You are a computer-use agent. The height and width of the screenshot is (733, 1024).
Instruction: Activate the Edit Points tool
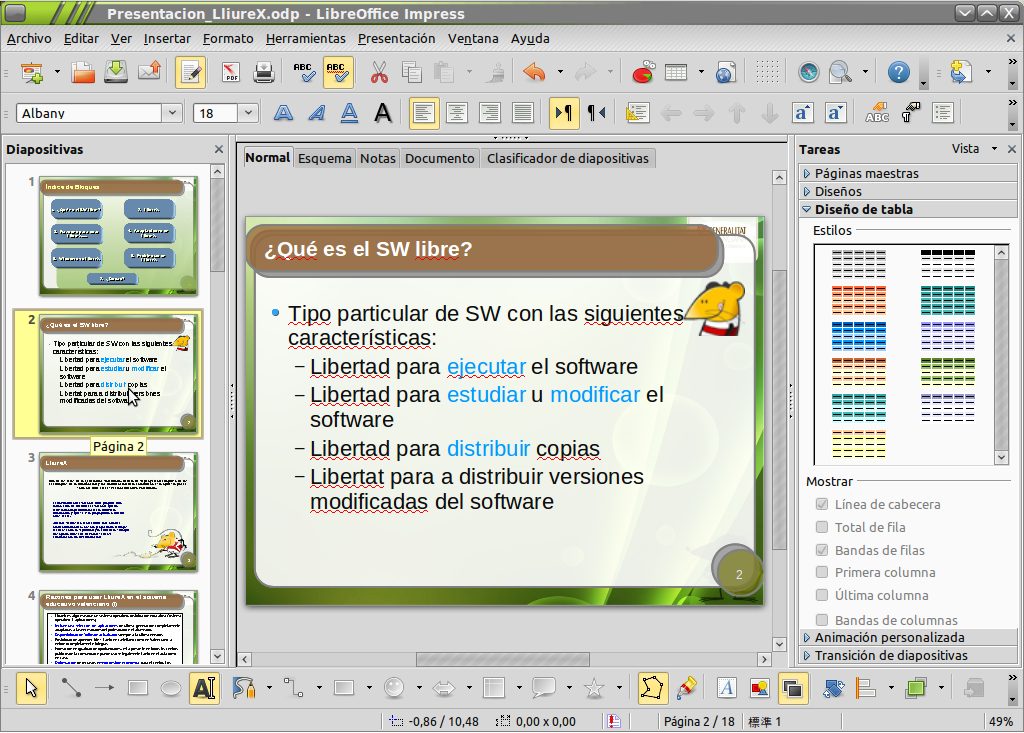[652, 688]
